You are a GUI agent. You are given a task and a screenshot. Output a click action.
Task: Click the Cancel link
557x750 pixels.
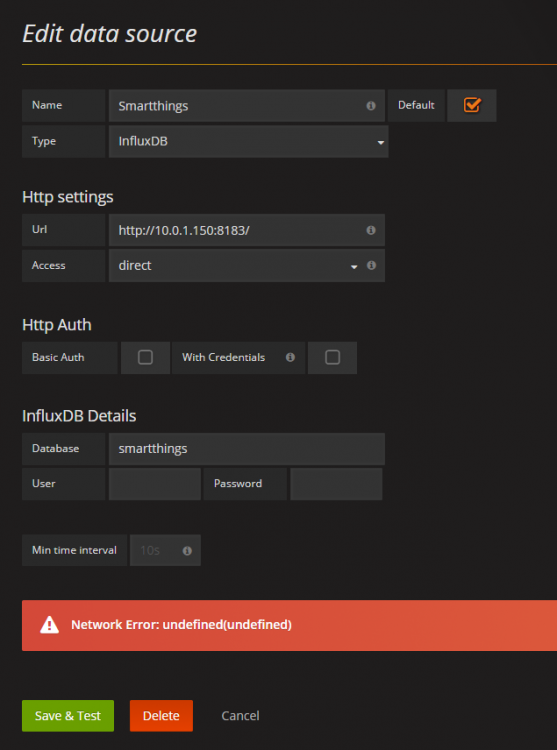pos(240,716)
